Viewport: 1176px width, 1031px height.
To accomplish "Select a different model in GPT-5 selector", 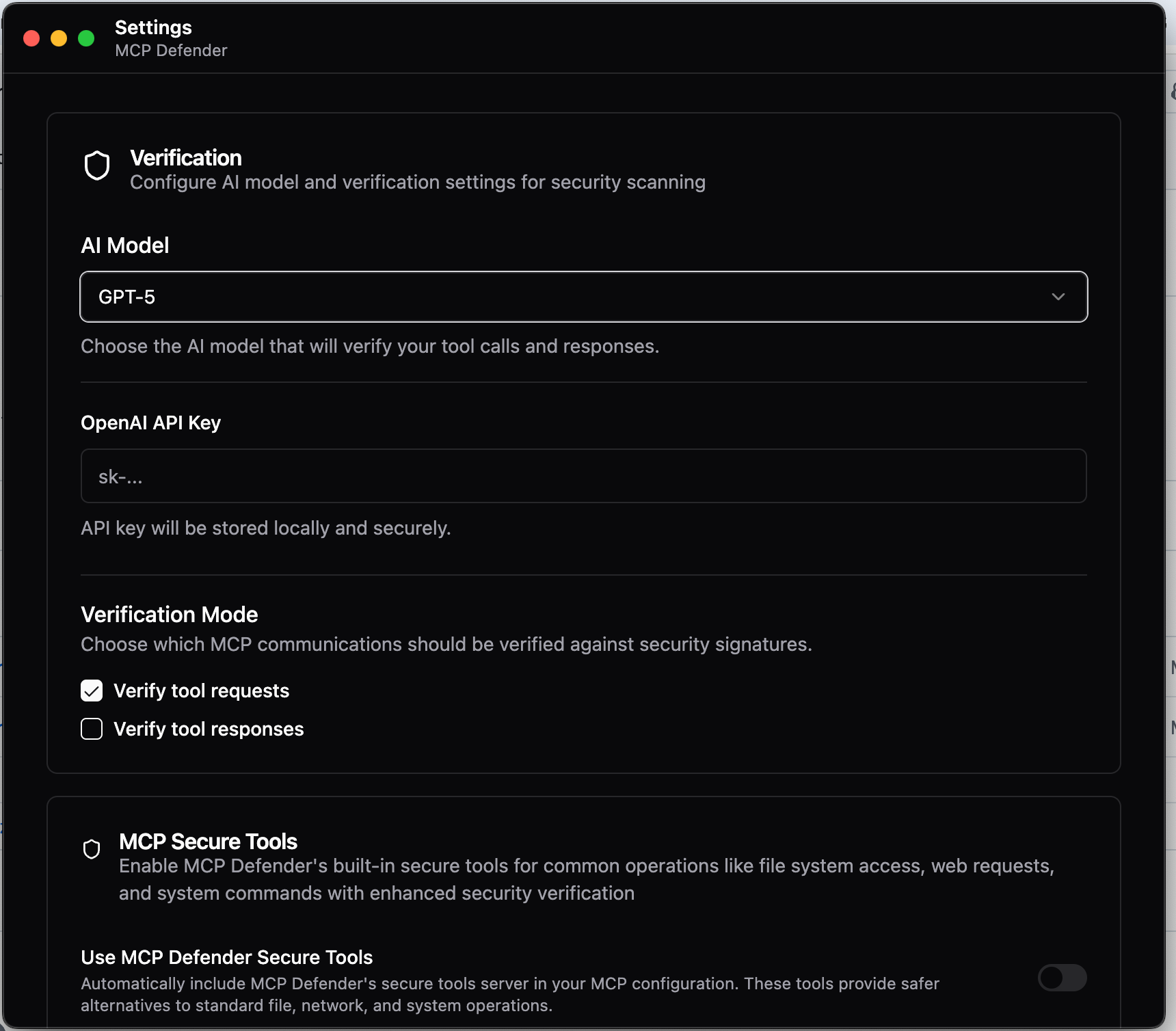I will [583, 297].
